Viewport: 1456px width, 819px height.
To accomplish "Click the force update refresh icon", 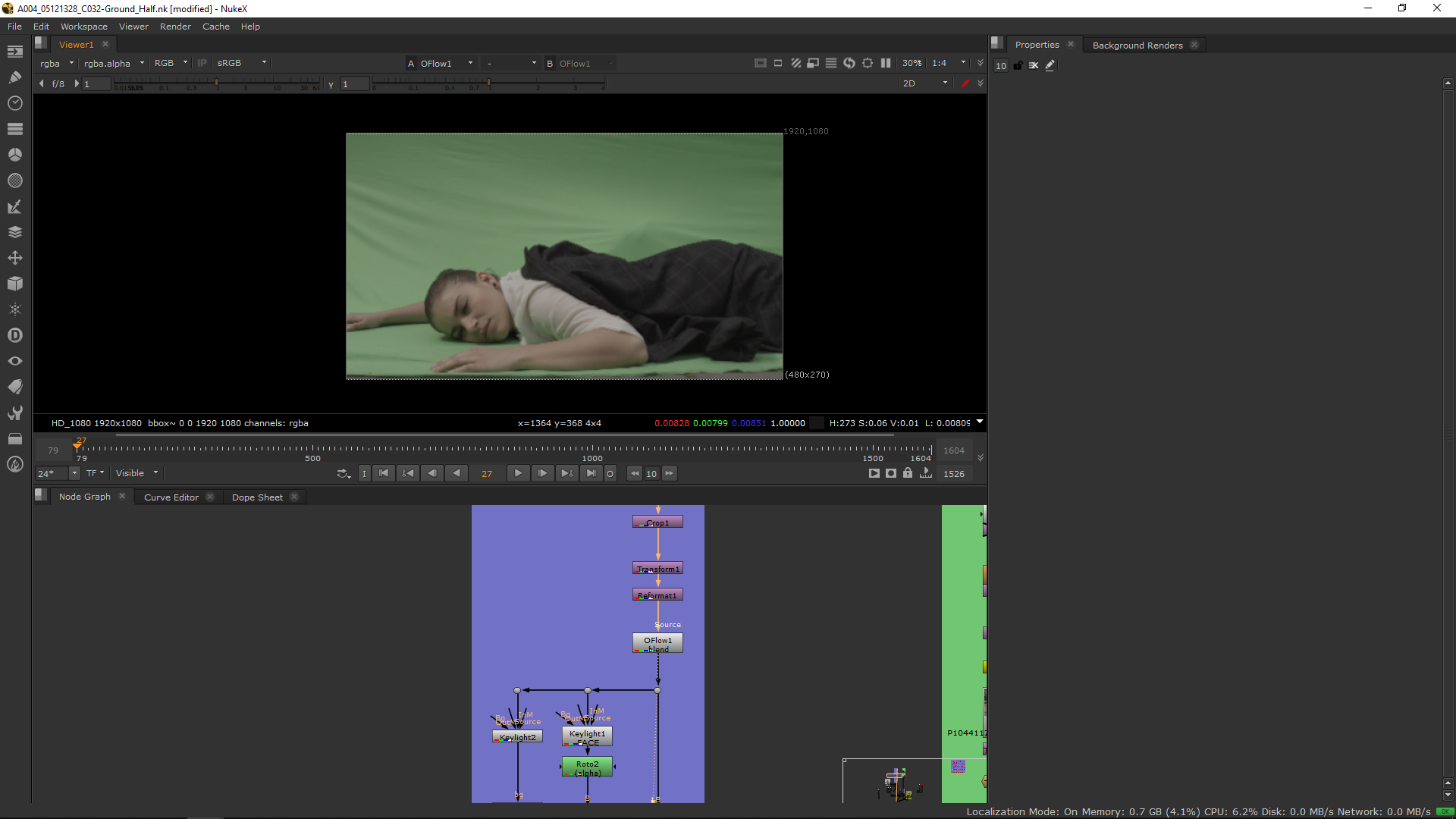I will 849,63.
